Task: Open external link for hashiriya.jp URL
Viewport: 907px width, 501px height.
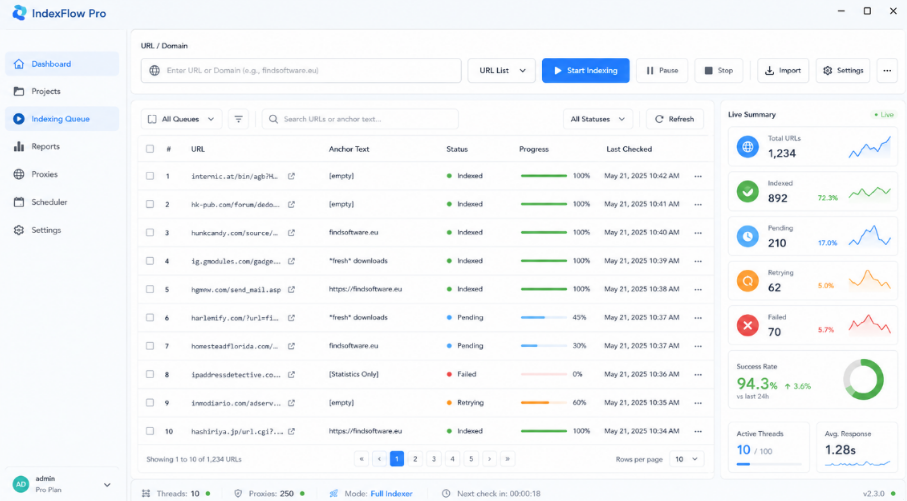Action: 292,431
